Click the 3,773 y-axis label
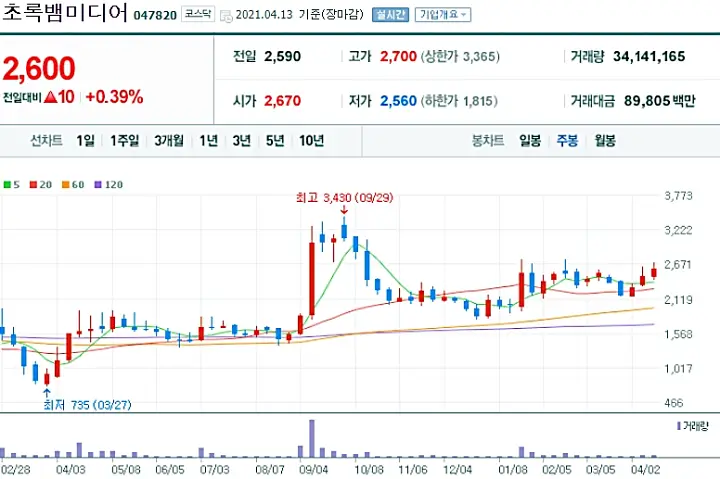 (678, 196)
